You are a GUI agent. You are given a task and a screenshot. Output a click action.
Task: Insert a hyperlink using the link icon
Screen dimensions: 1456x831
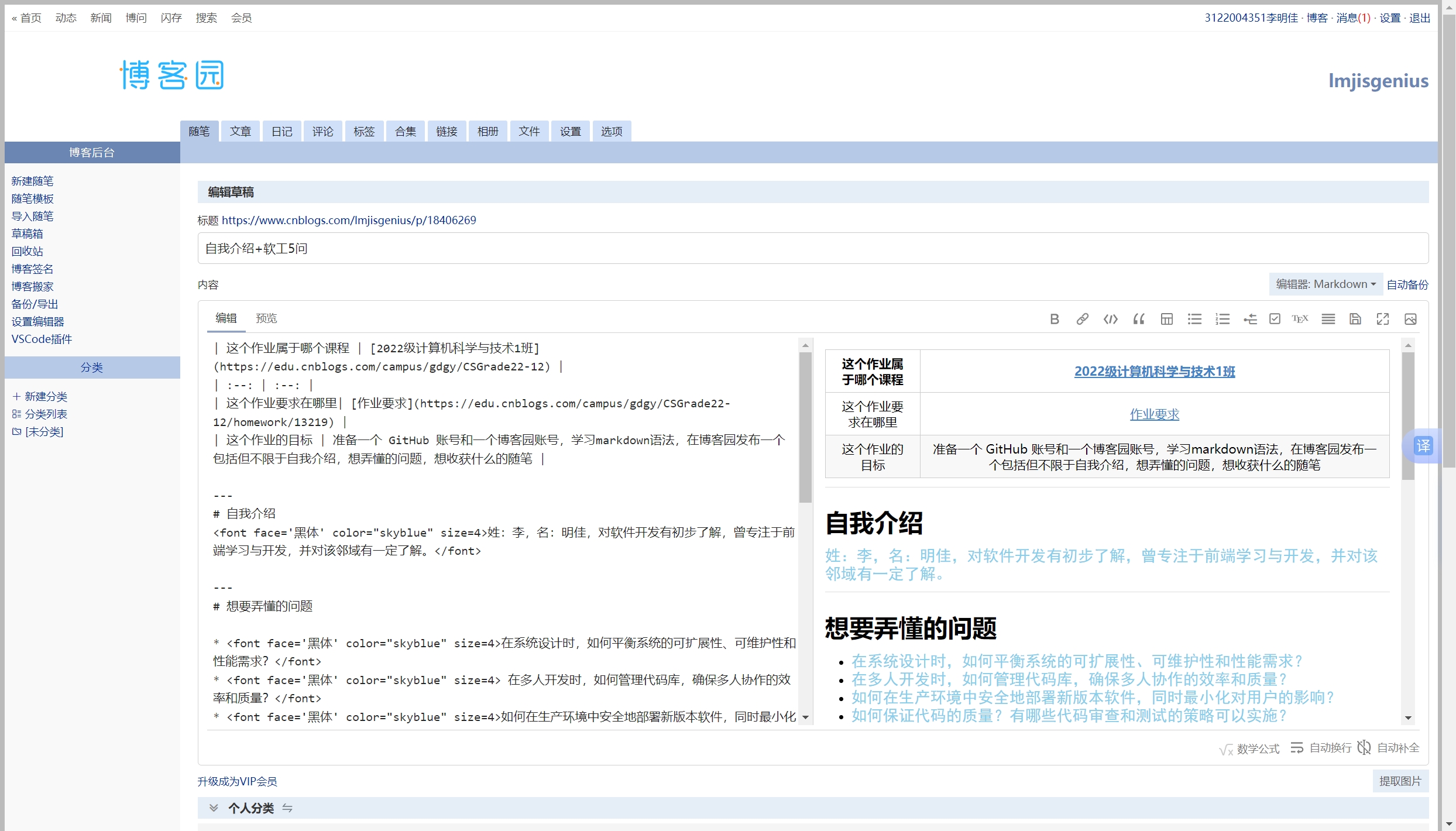tap(1082, 319)
